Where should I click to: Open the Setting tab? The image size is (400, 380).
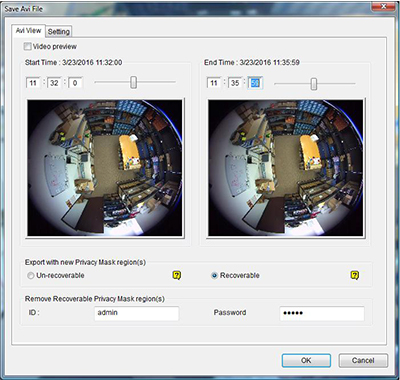[x=59, y=32]
